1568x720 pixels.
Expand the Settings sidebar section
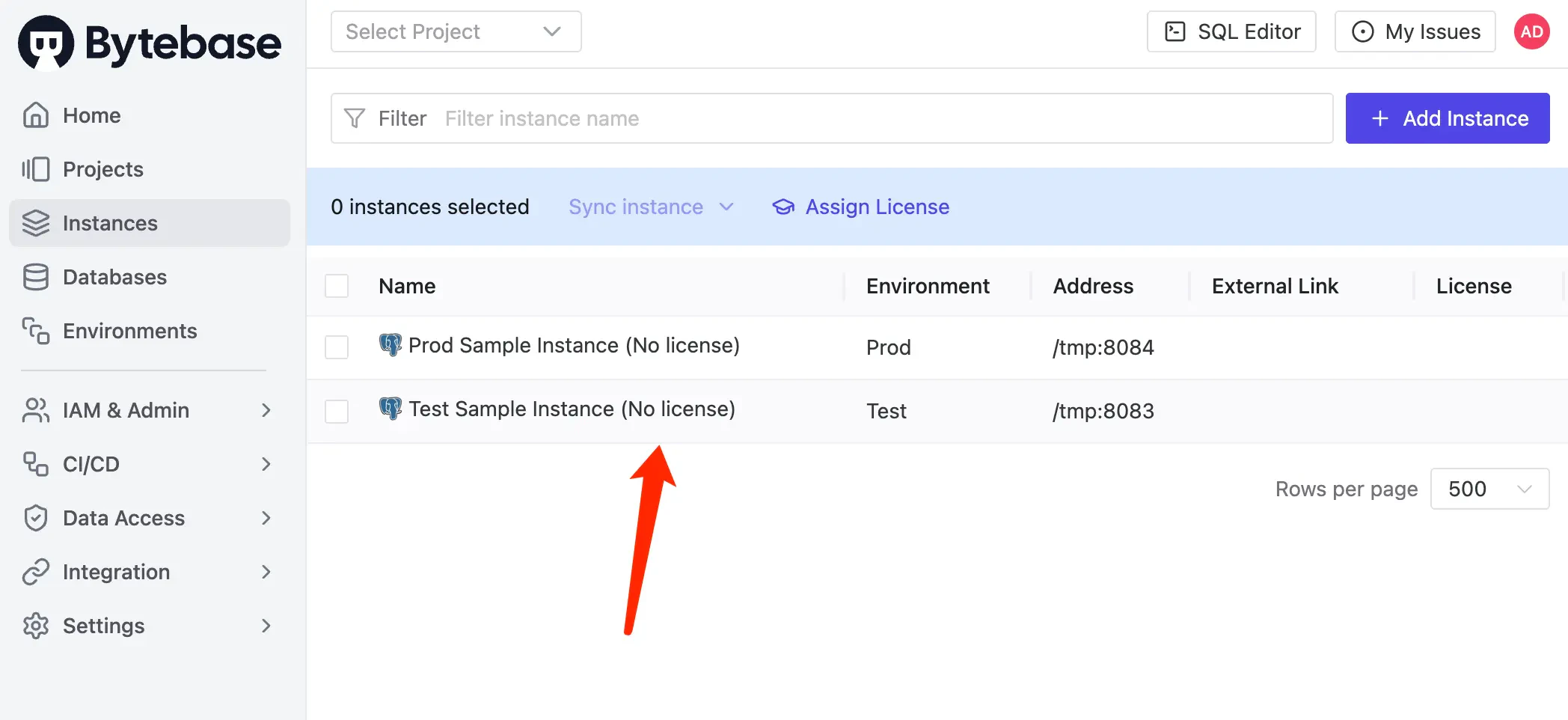click(x=147, y=626)
